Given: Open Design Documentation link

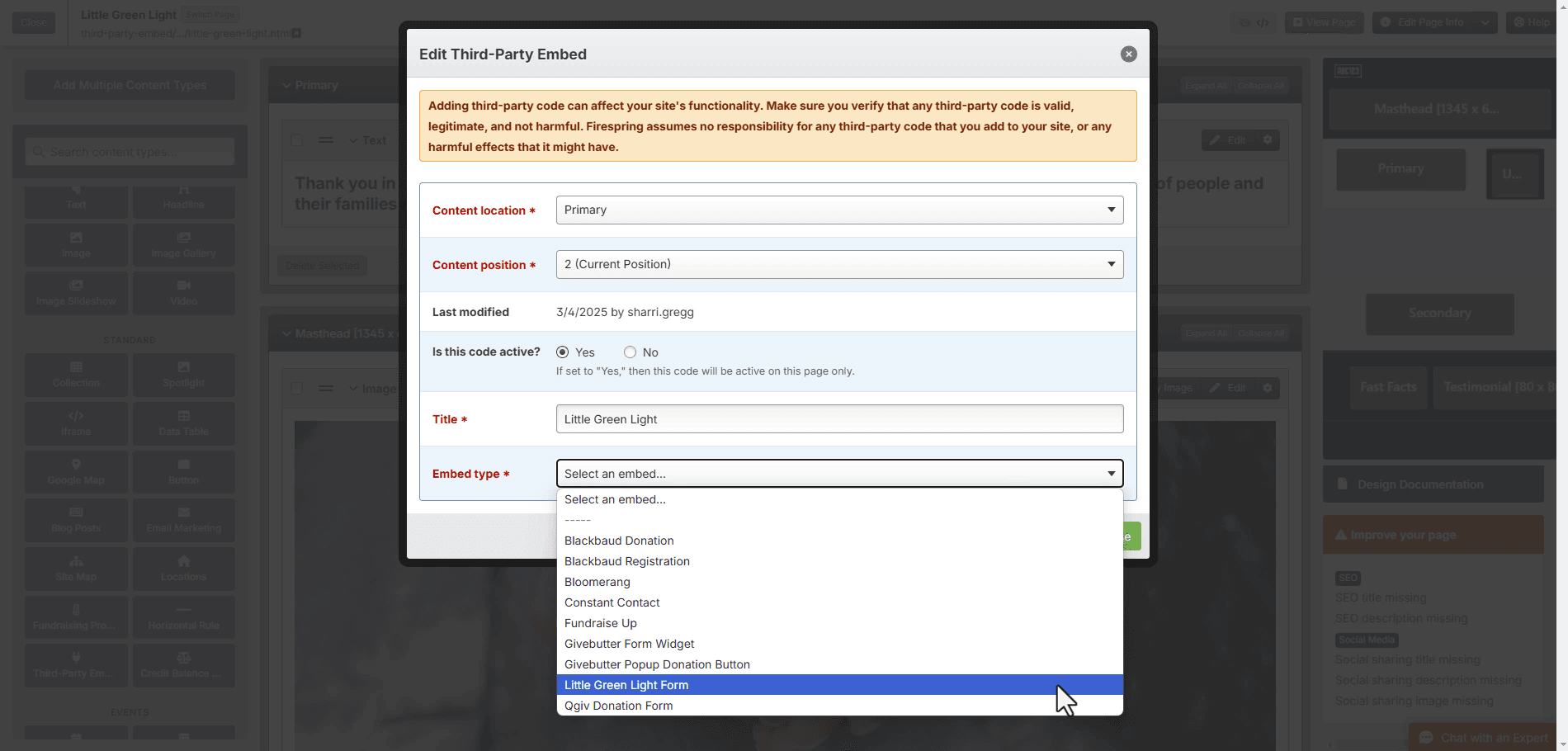Looking at the screenshot, I should click(x=1433, y=484).
